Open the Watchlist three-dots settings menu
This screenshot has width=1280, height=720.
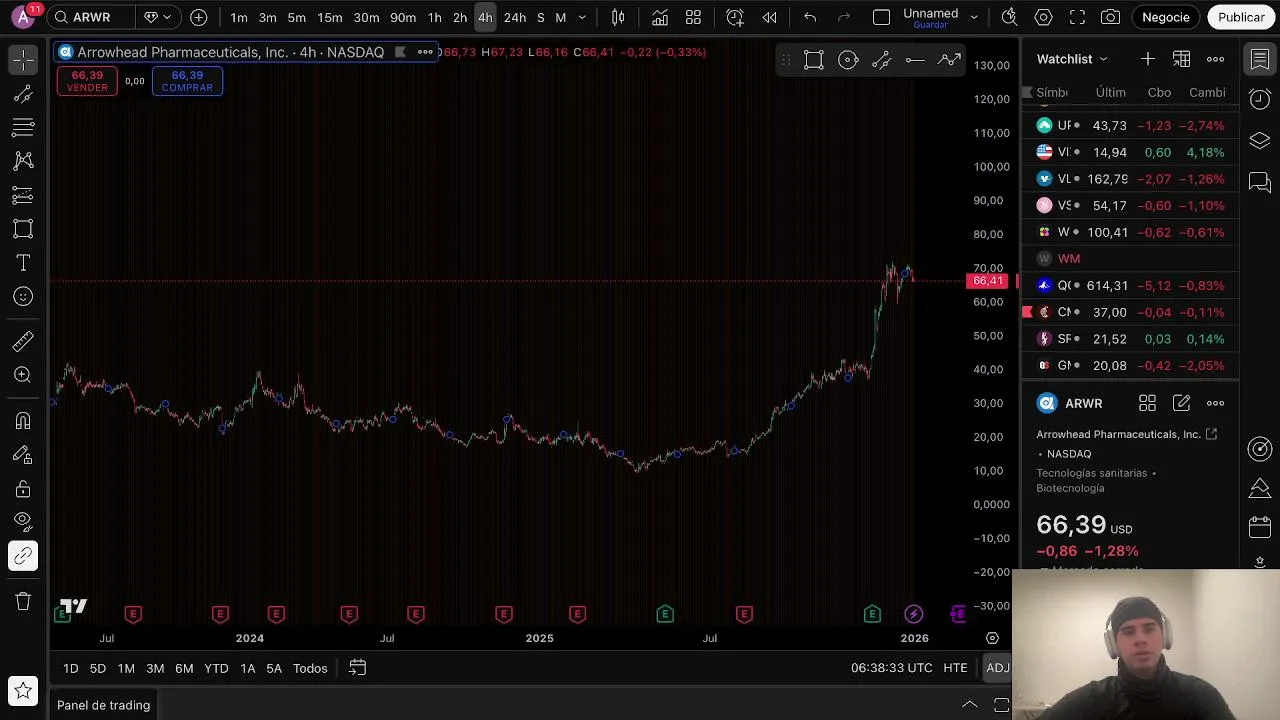[1215, 59]
